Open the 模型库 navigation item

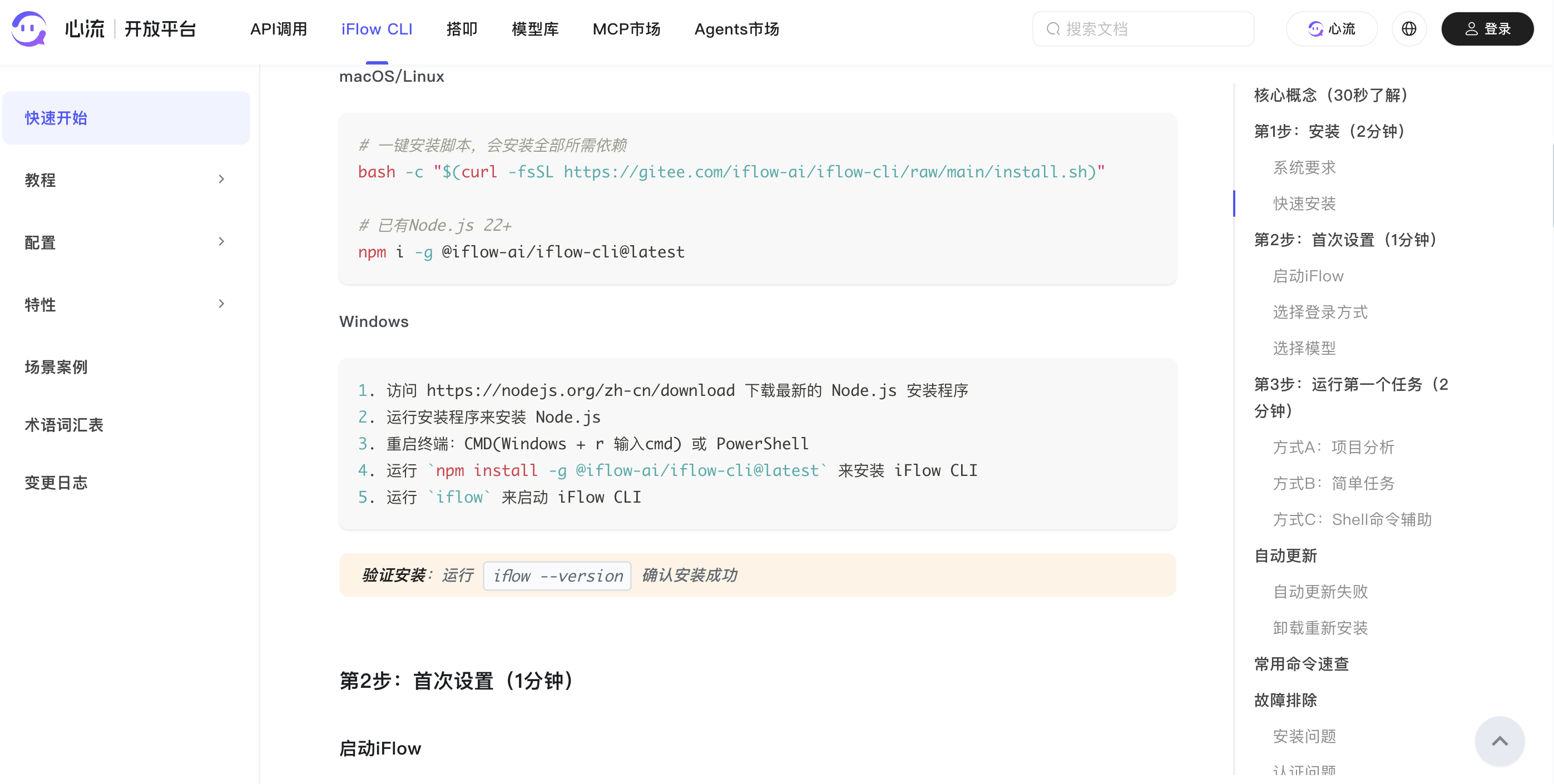point(535,29)
